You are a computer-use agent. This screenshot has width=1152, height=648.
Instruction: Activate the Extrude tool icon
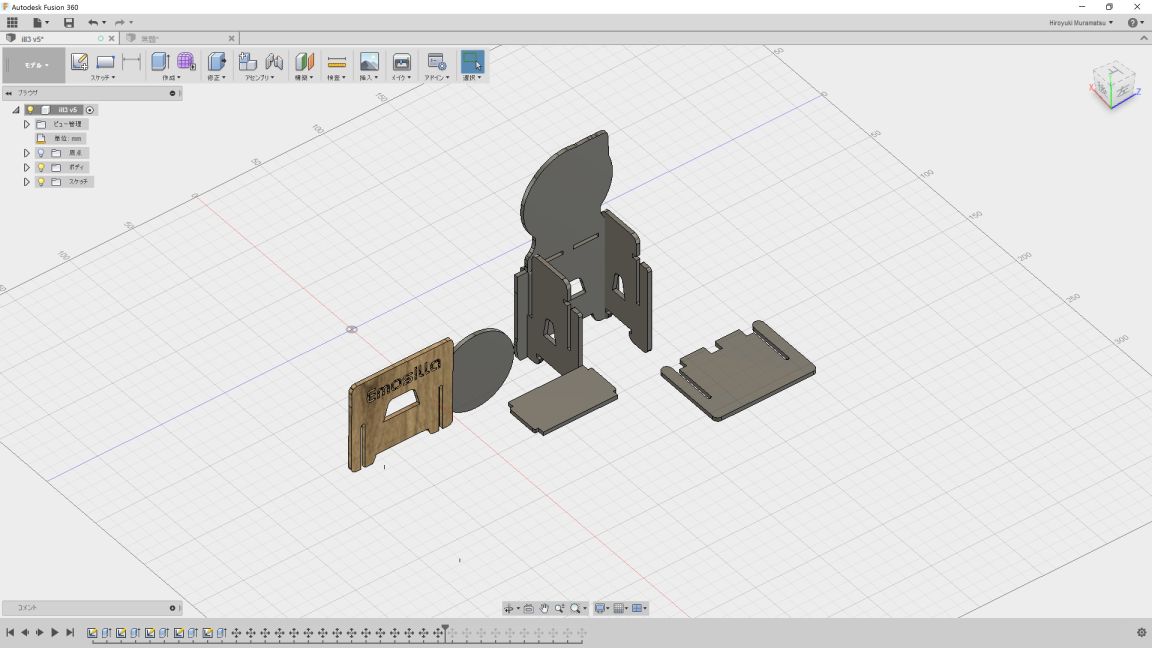[160, 62]
